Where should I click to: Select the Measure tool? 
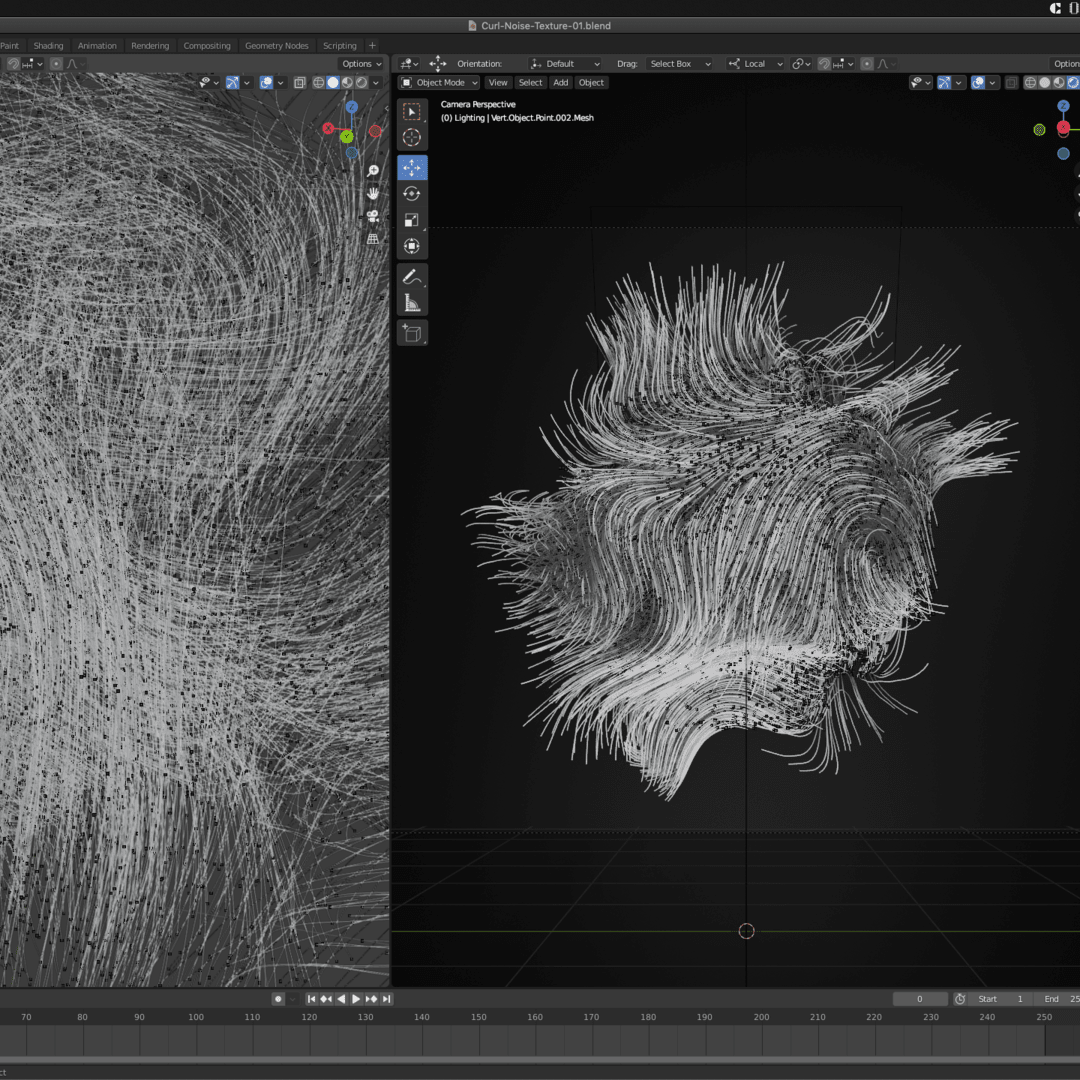pos(412,303)
